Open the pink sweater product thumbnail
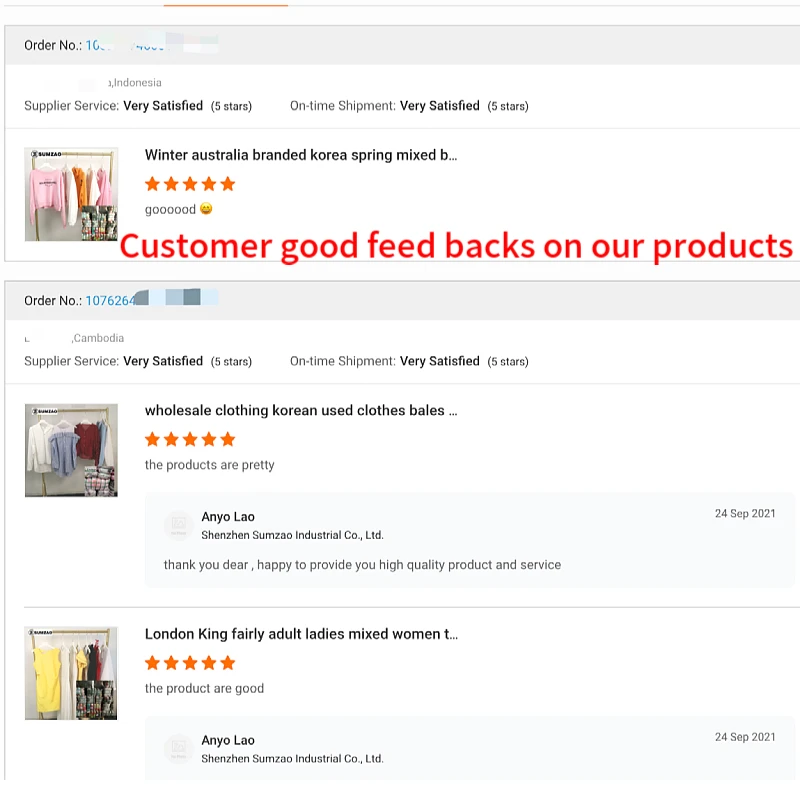 pos(71,194)
